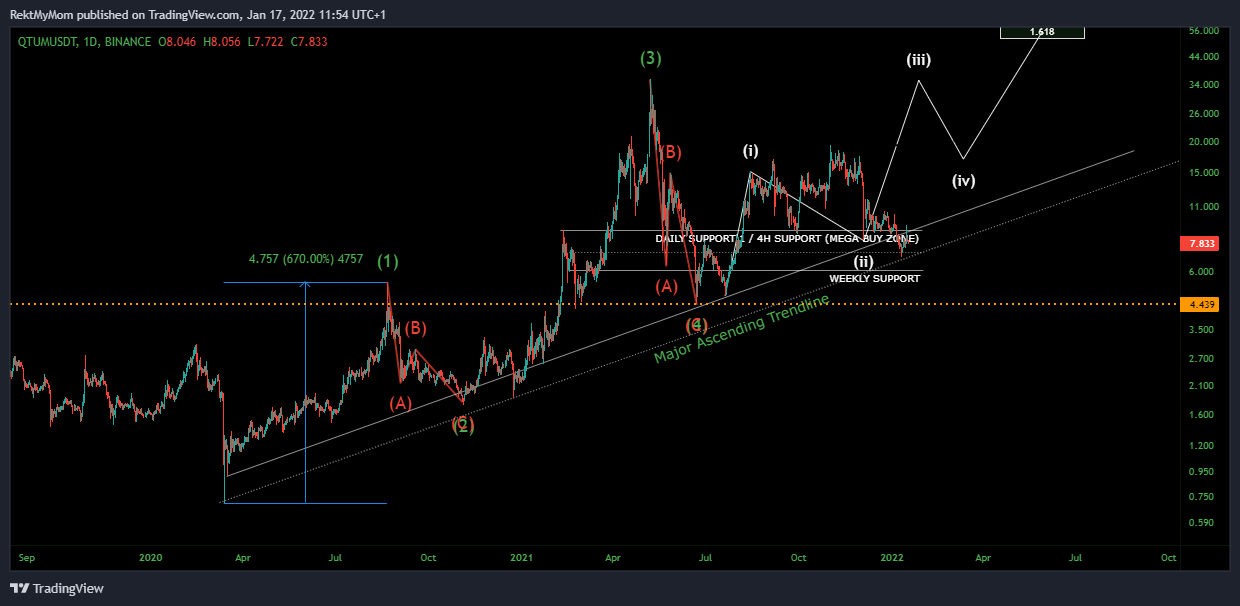Screen dimensions: 1240x606
Task: Click the Major Ascending Trendline label
Action: [x=742, y=329]
